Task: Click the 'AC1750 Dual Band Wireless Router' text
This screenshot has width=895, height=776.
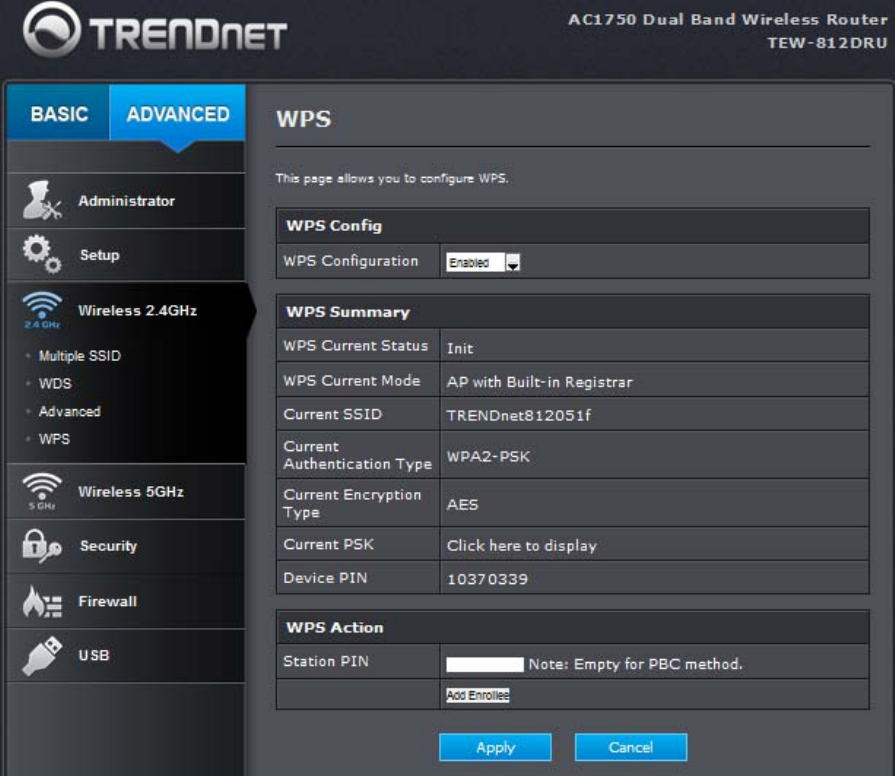Action: (728, 19)
